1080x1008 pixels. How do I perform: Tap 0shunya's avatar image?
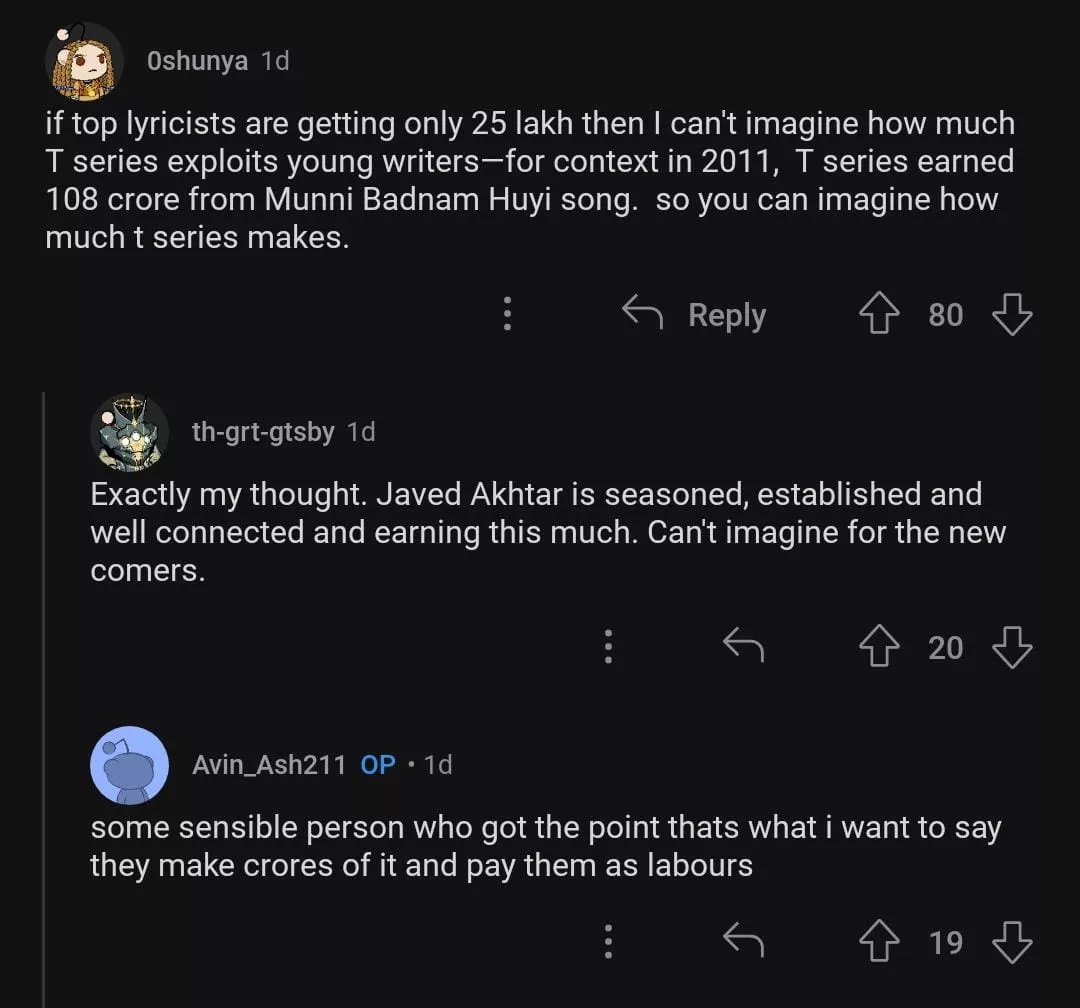(x=84, y=61)
